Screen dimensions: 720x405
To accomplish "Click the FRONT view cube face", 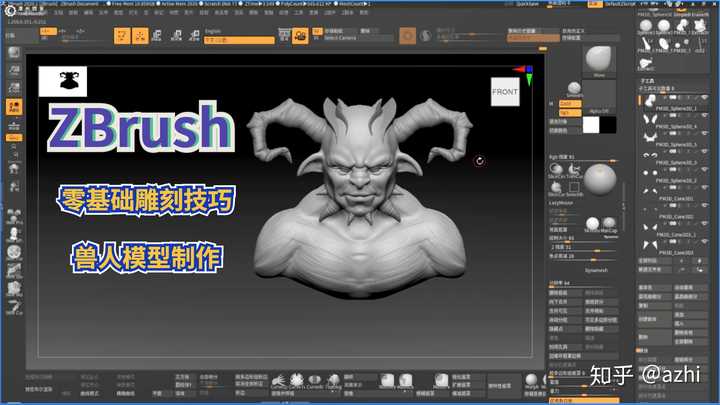I will click(505, 91).
